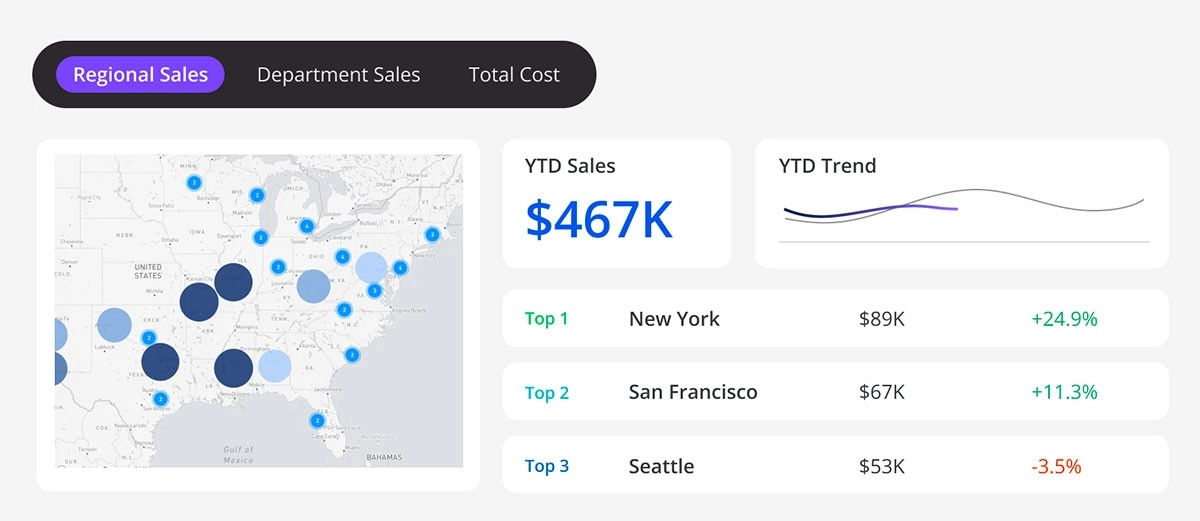The width and height of the screenshot is (1200, 521).
Task: Select the Regional Sales tab
Action: 140,75
